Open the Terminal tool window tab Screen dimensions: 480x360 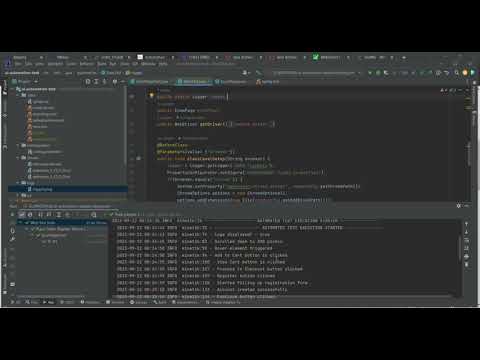115,302
